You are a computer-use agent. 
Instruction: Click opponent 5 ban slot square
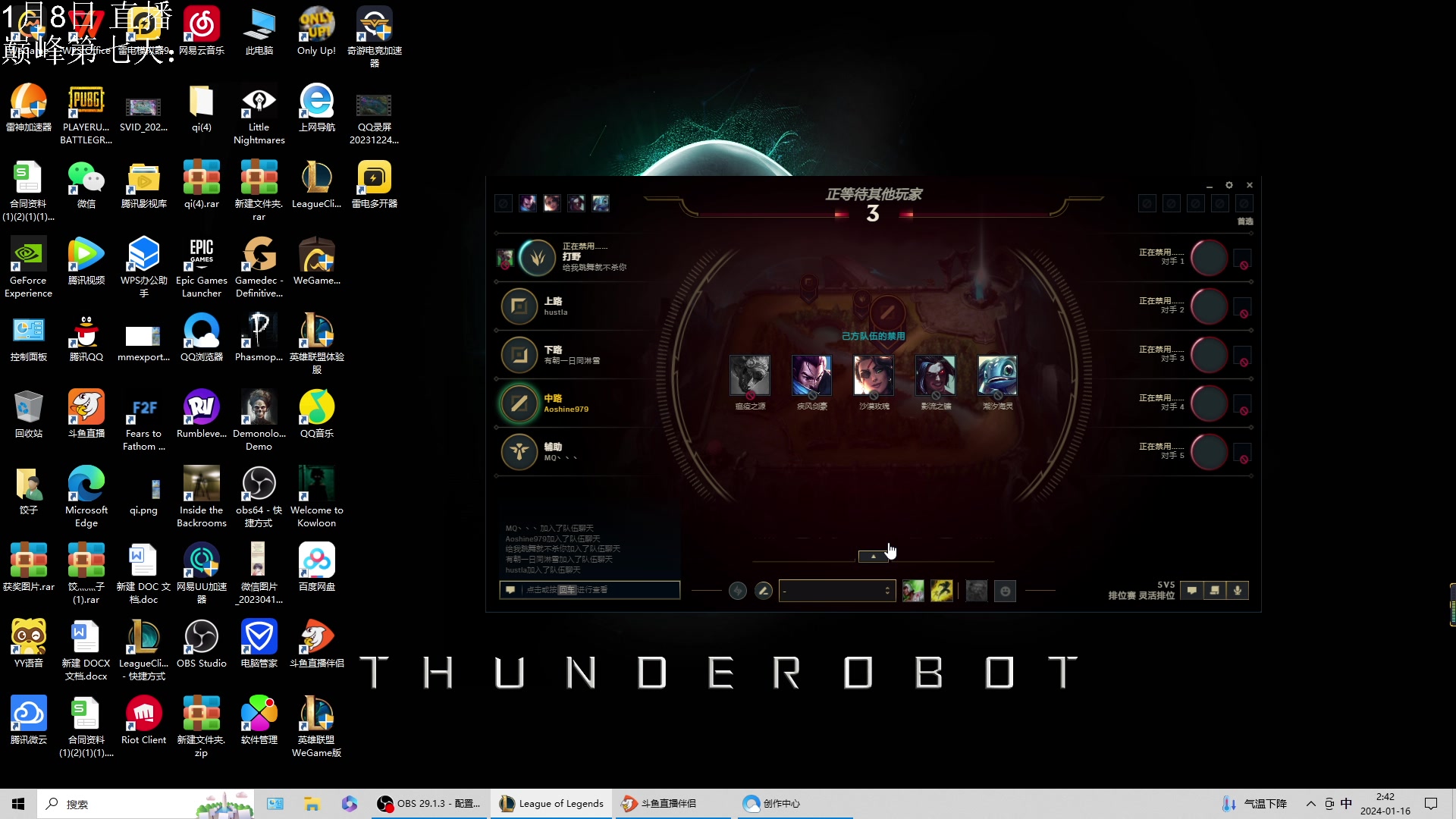[x=1242, y=453]
